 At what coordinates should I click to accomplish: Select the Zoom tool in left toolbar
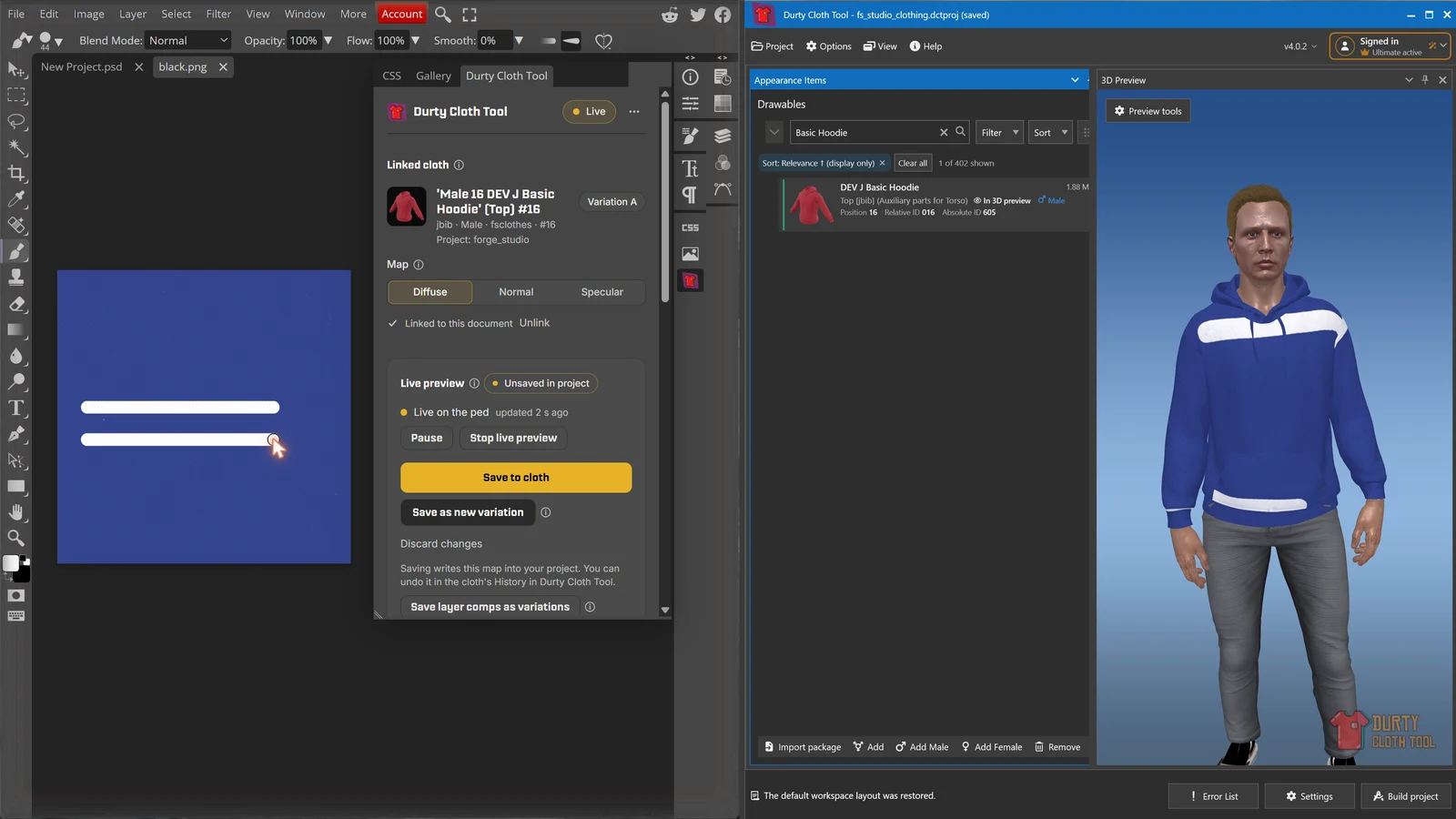16,538
